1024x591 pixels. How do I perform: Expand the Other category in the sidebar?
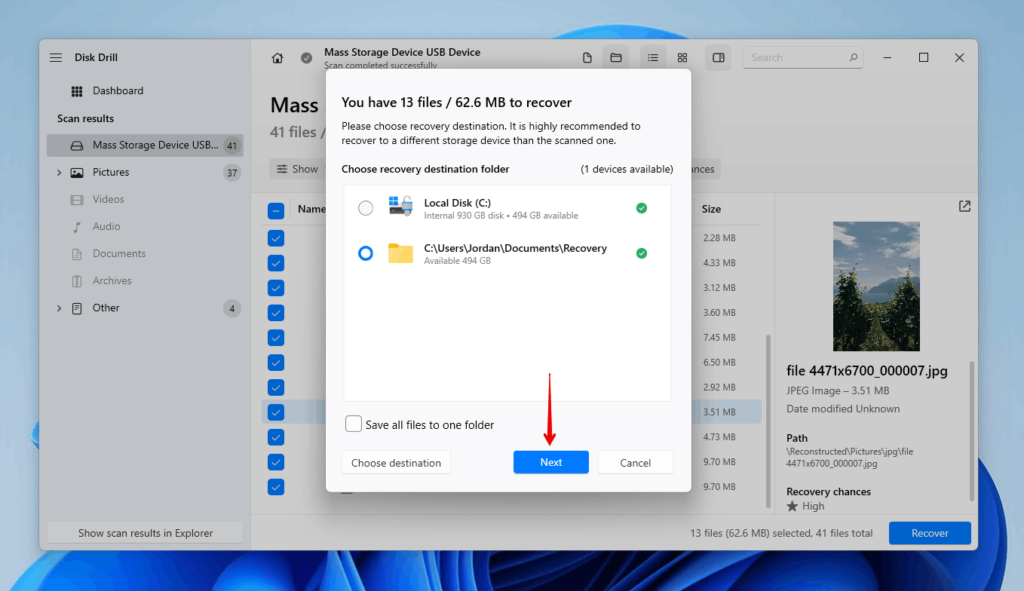(59, 308)
